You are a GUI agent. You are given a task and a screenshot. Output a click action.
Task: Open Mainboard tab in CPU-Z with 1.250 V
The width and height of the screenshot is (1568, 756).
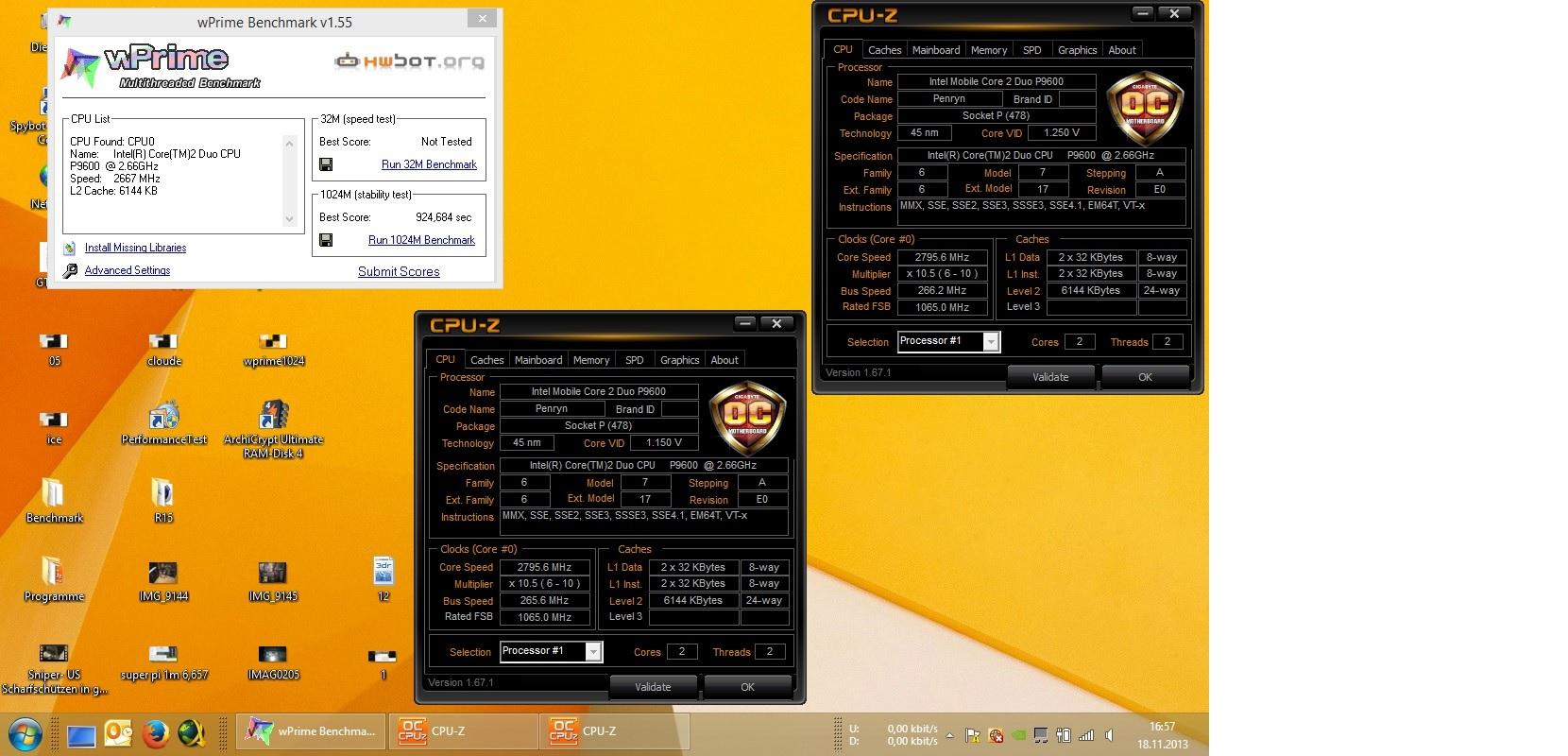click(936, 50)
